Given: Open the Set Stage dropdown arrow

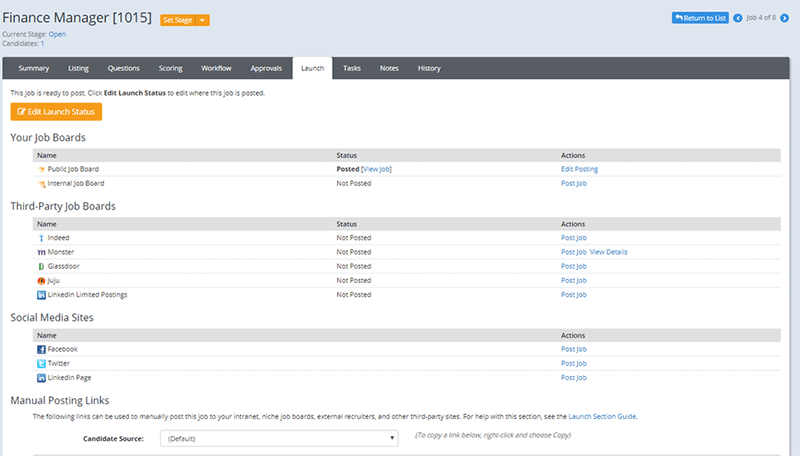Looking at the screenshot, I should 204,20.
